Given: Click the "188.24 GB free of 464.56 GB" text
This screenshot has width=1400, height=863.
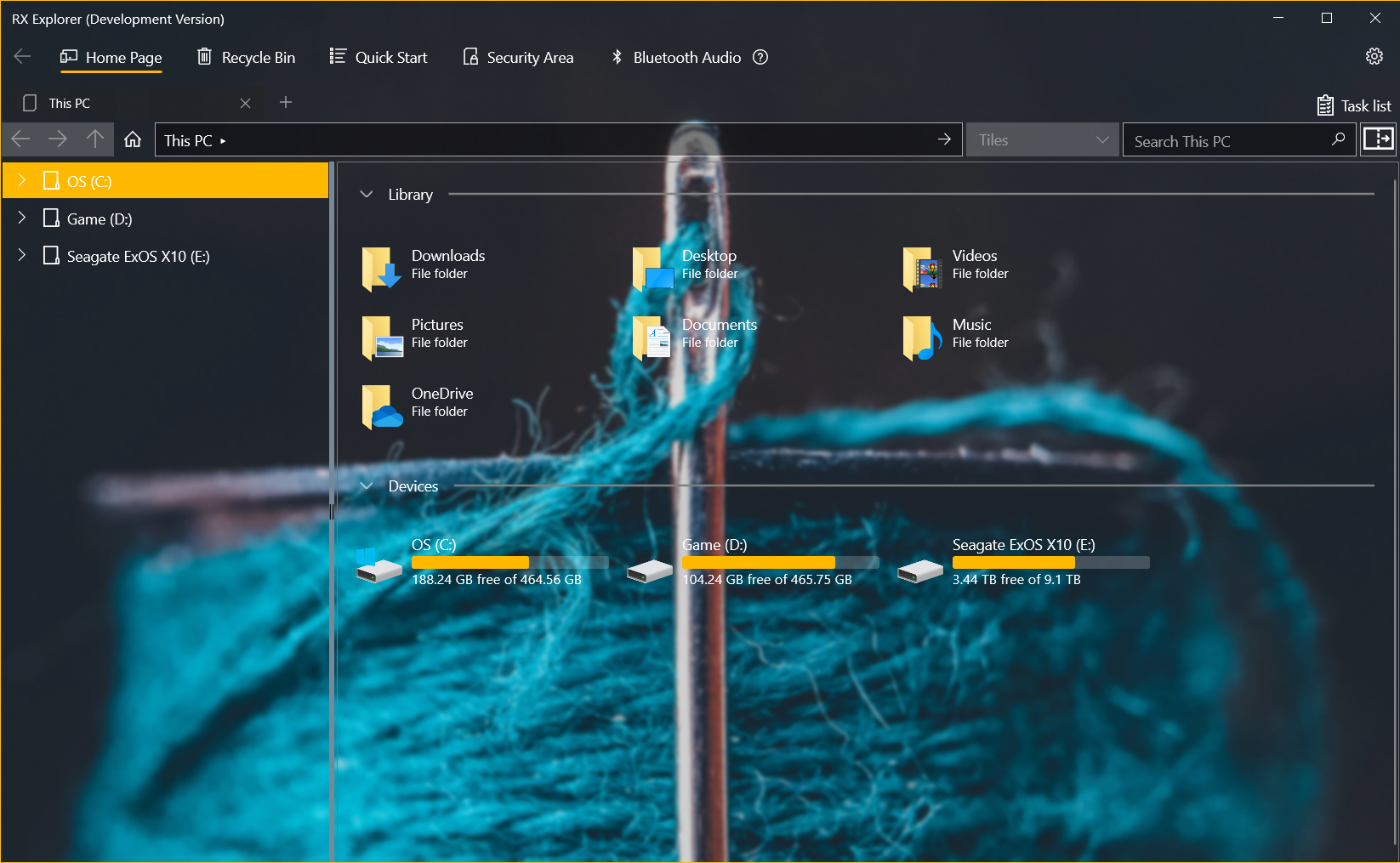Looking at the screenshot, I should (x=497, y=580).
